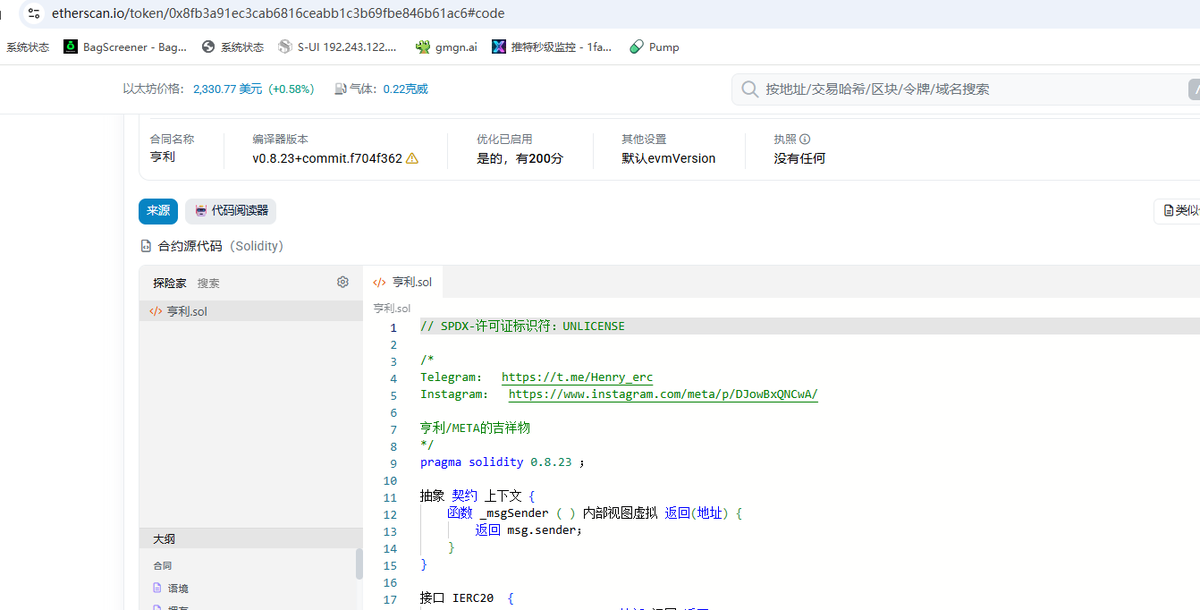Screen dimensions: 1200x610
Task: Click the outline panel scrollbar thumb
Action: pos(359,564)
